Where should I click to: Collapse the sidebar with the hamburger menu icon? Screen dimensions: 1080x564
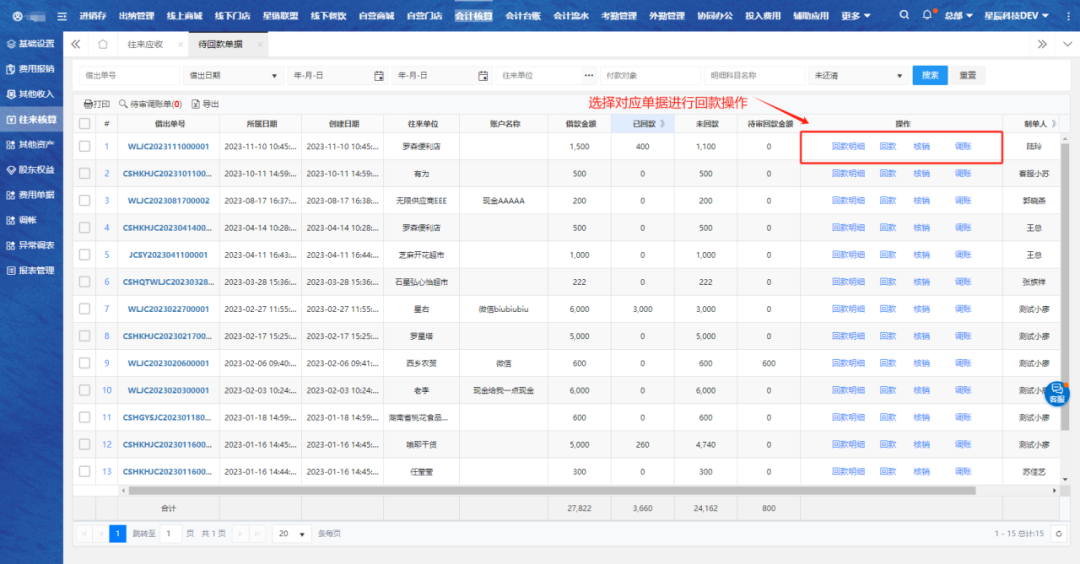tap(62, 16)
